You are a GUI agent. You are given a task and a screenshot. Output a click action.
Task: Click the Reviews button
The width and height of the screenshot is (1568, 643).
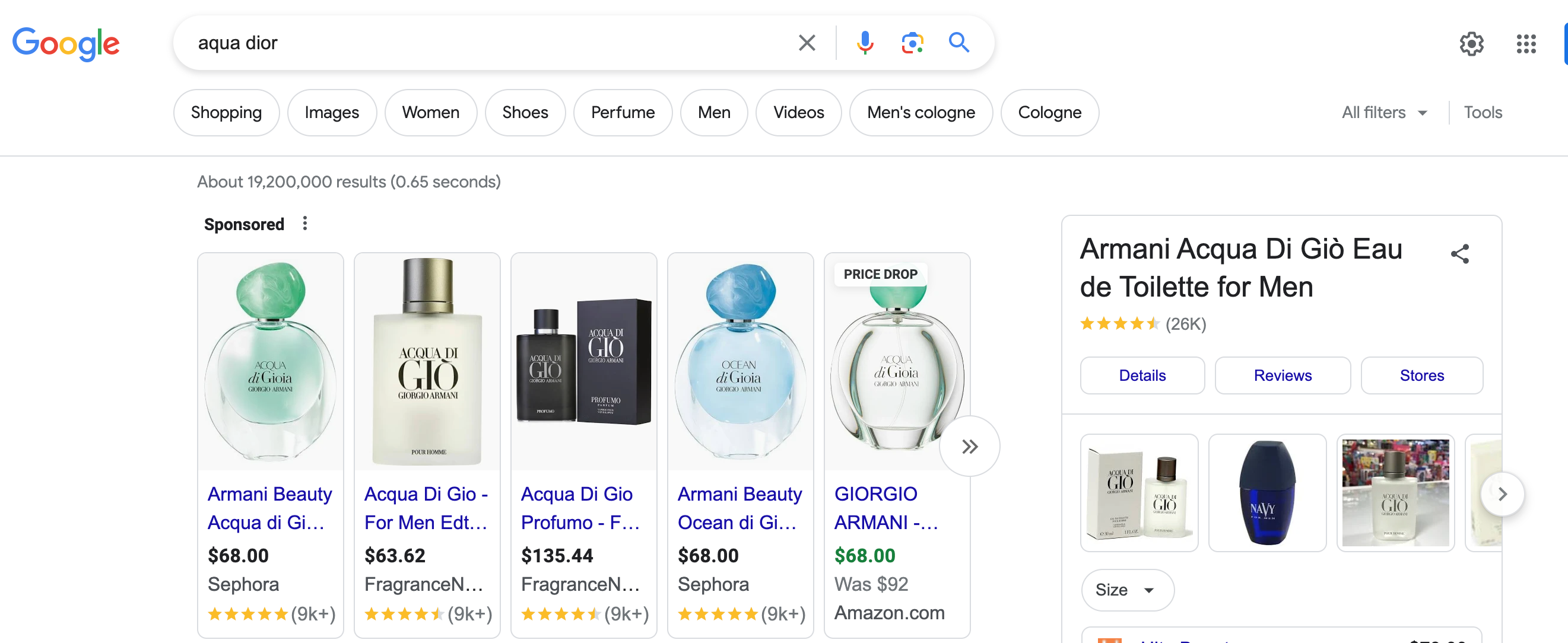tap(1282, 375)
